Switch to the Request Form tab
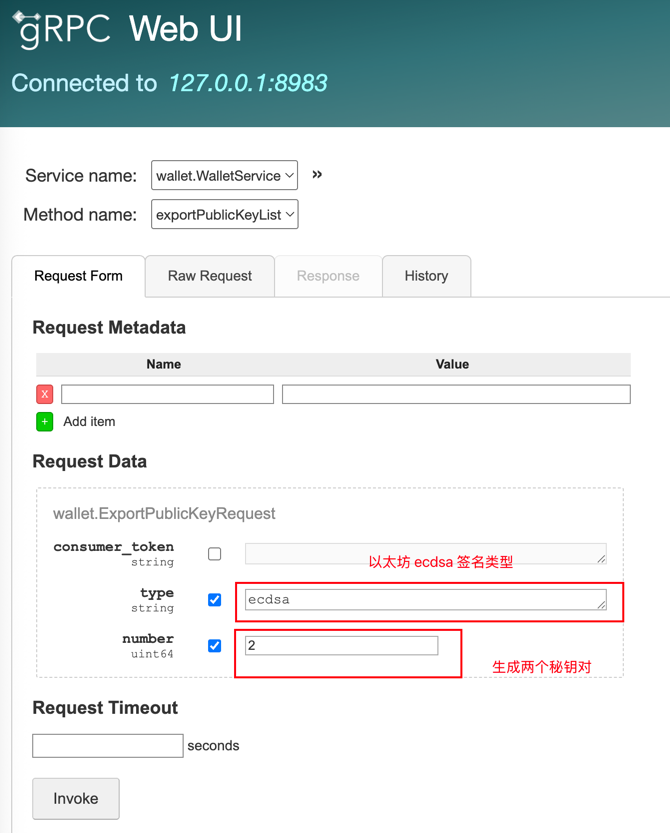The image size is (670, 833). point(79,276)
